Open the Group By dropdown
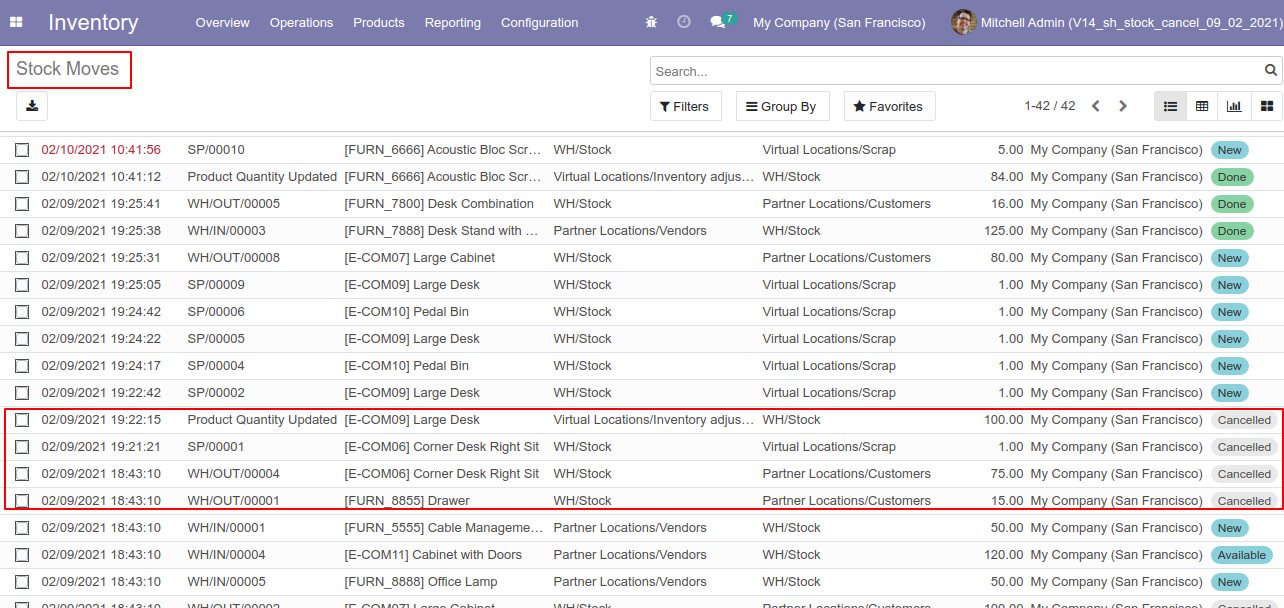The image size is (1284, 608). (781, 106)
